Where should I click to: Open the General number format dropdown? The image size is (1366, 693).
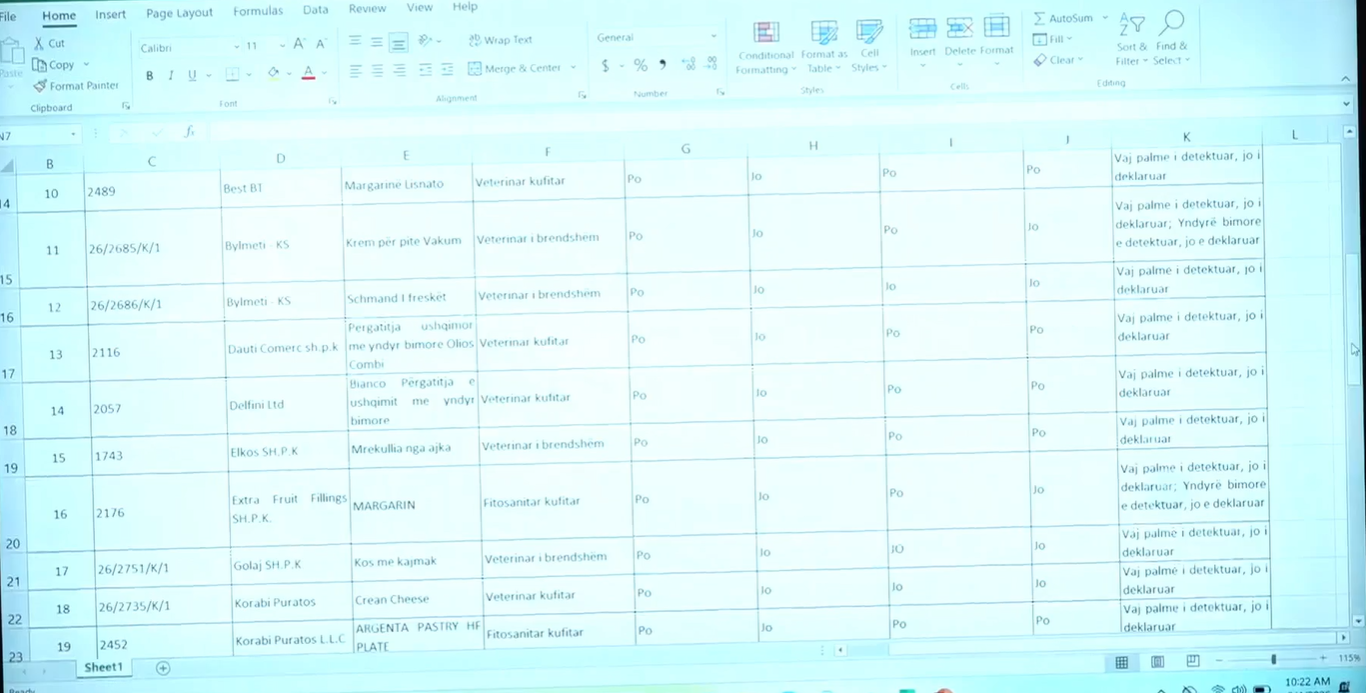click(x=713, y=37)
